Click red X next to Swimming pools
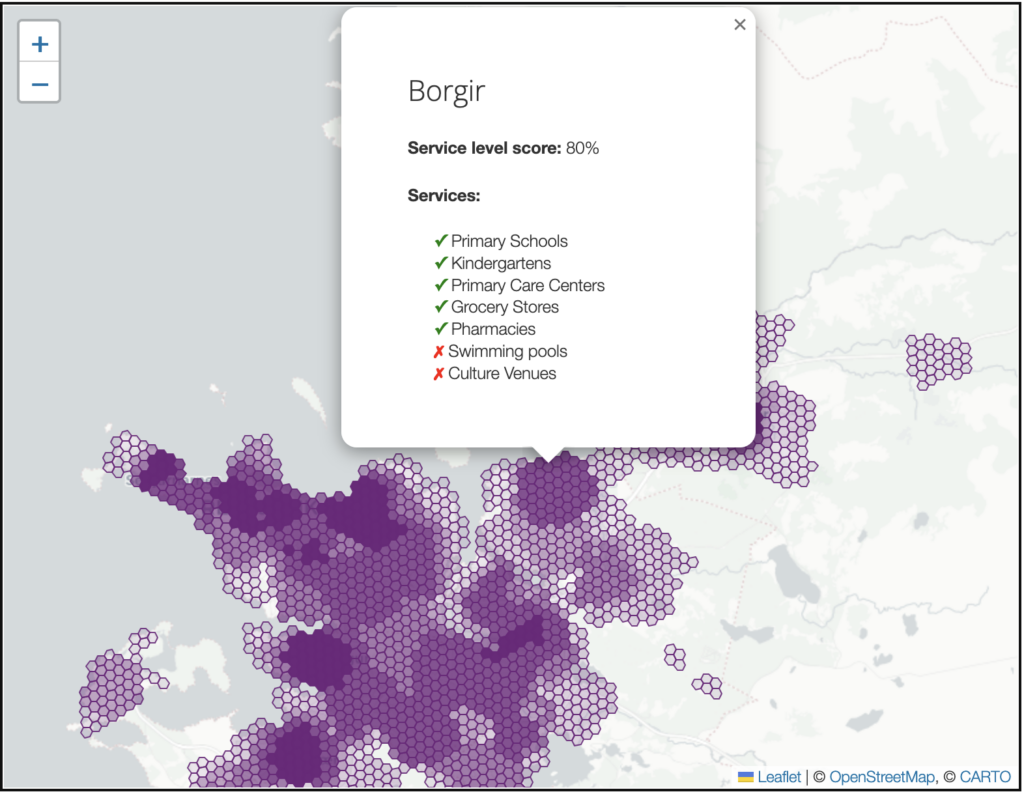The image size is (1024, 792). point(438,351)
